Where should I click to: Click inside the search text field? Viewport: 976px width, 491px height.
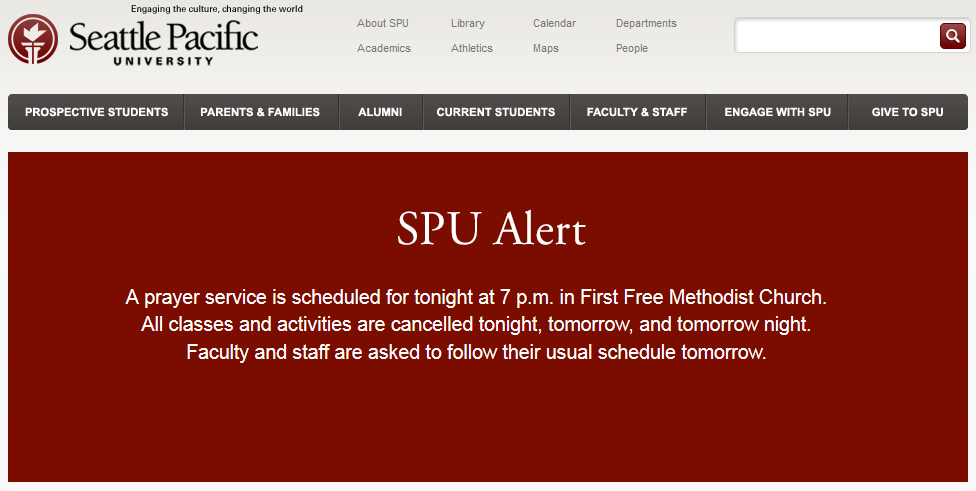tap(837, 36)
